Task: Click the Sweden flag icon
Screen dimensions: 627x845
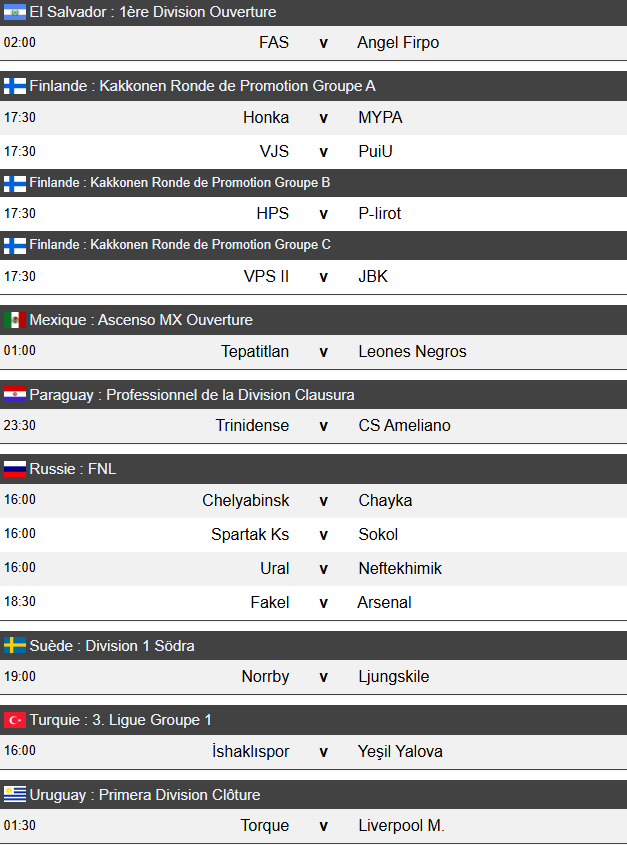Action: pos(15,646)
